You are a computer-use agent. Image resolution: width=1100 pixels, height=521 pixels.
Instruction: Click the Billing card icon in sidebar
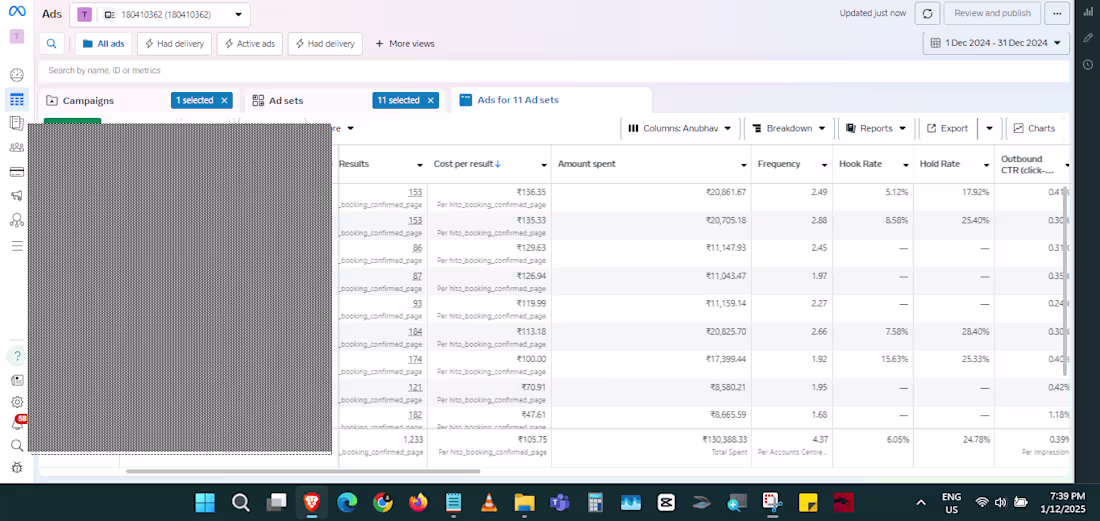(16, 171)
